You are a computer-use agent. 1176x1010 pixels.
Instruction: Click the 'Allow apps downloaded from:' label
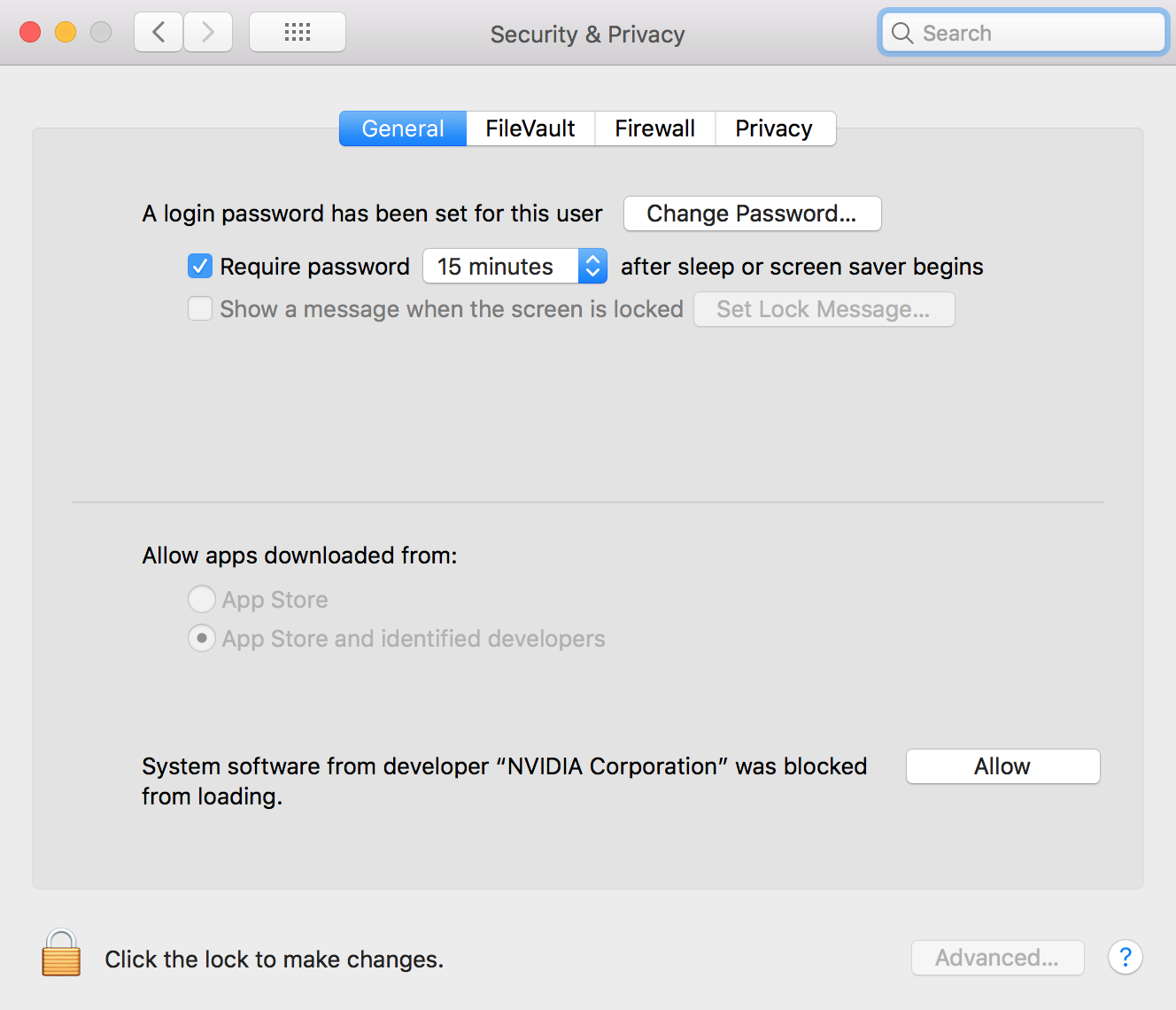click(299, 555)
